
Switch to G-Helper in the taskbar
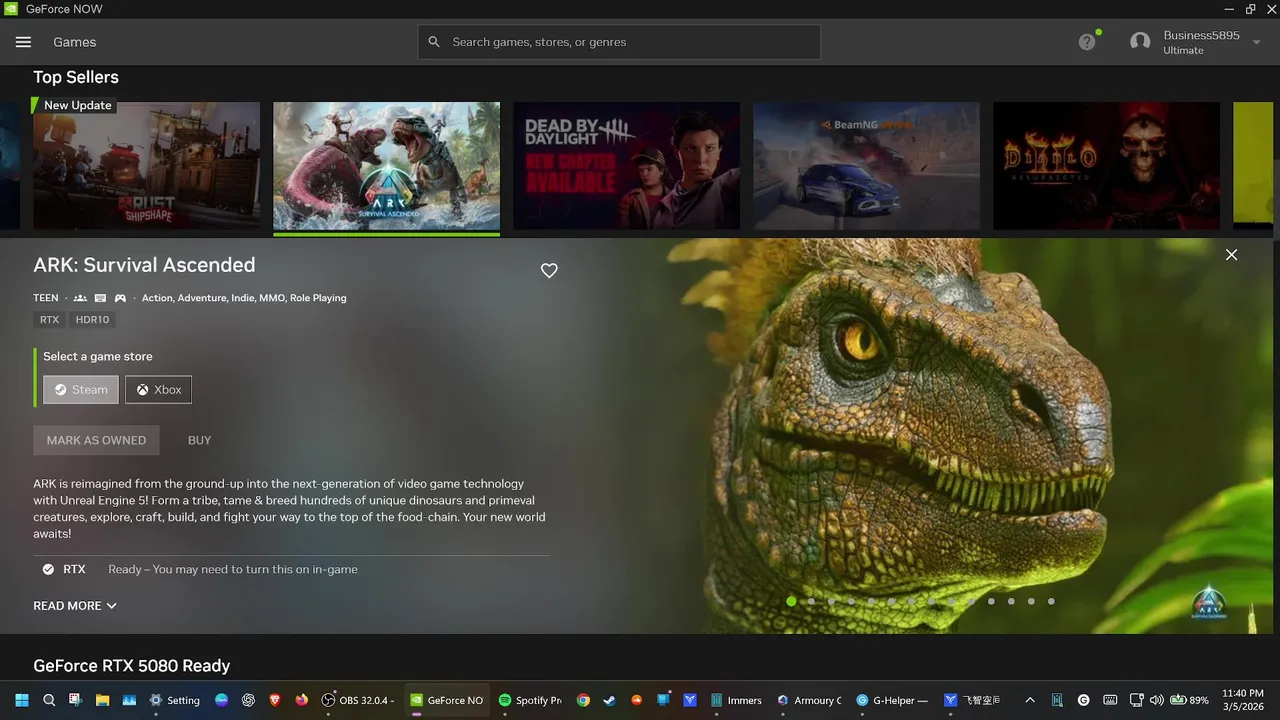893,700
